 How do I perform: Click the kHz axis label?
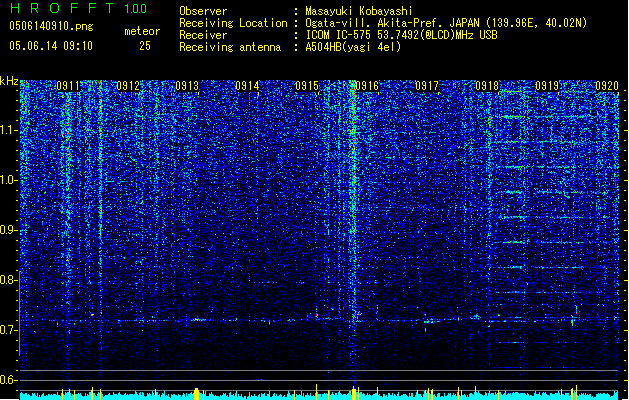click(9, 81)
